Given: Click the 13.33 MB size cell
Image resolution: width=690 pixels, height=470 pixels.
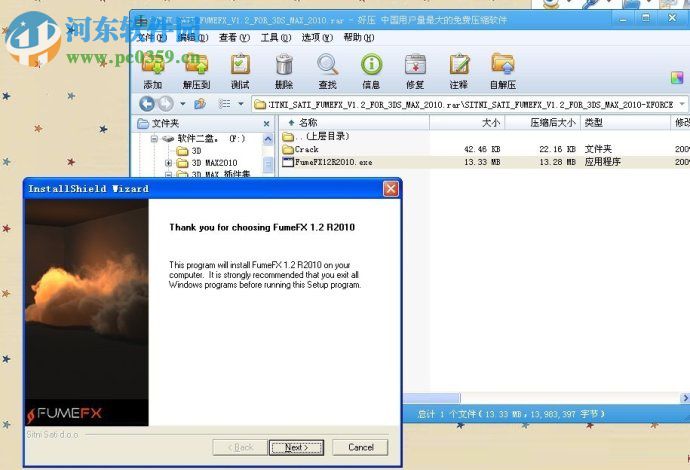Looking at the screenshot, I should (x=482, y=162).
